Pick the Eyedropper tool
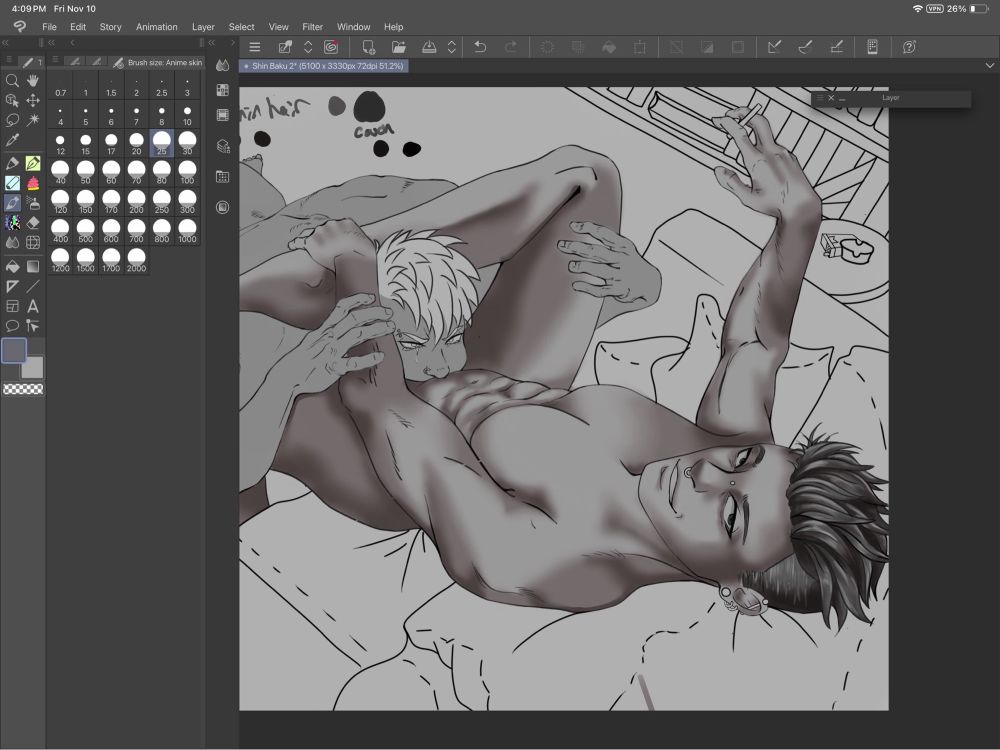This screenshot has height=750, width=1000. [x=12, y=141]
